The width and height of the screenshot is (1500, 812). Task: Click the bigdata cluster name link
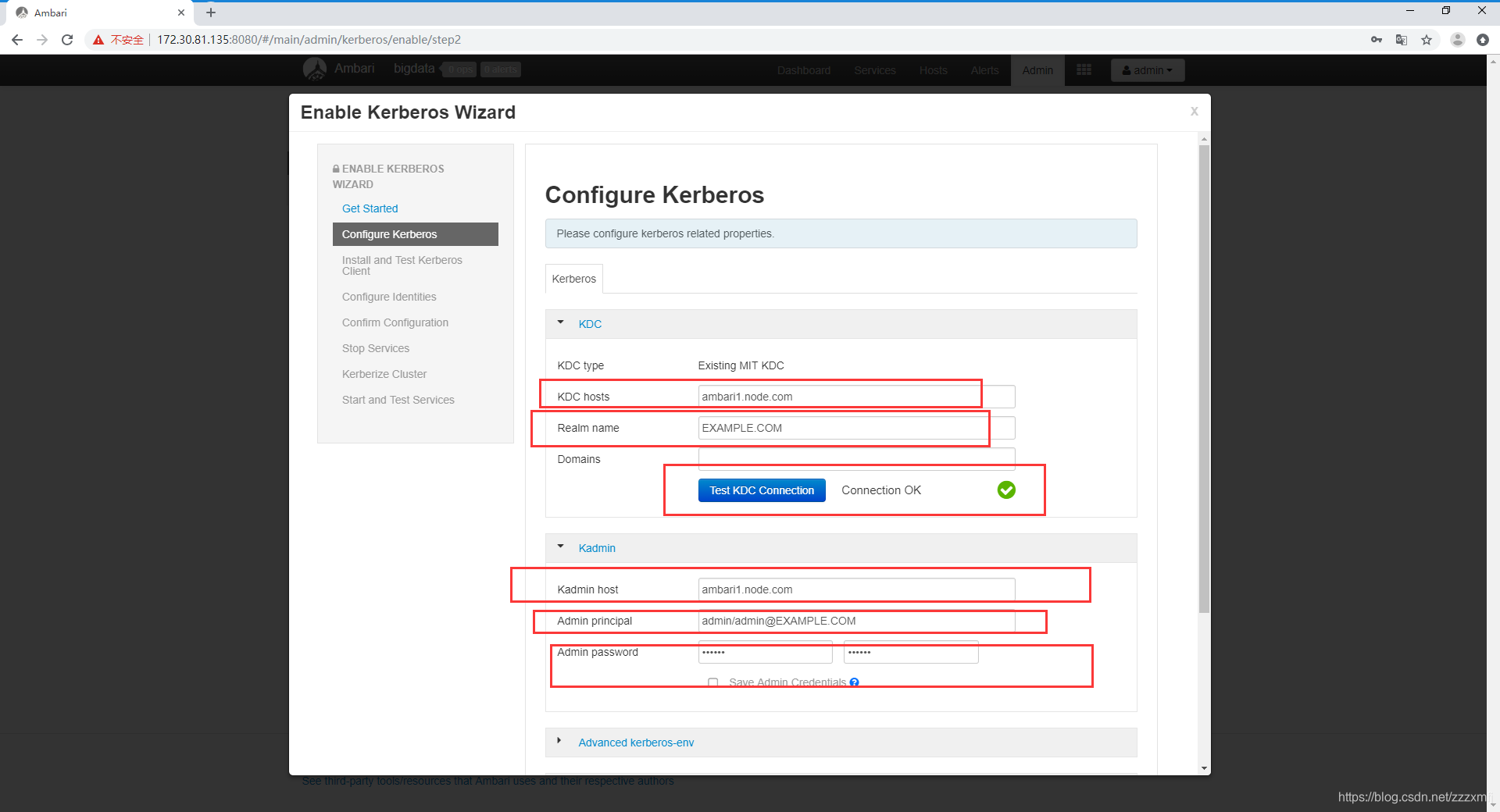point(414,69)
